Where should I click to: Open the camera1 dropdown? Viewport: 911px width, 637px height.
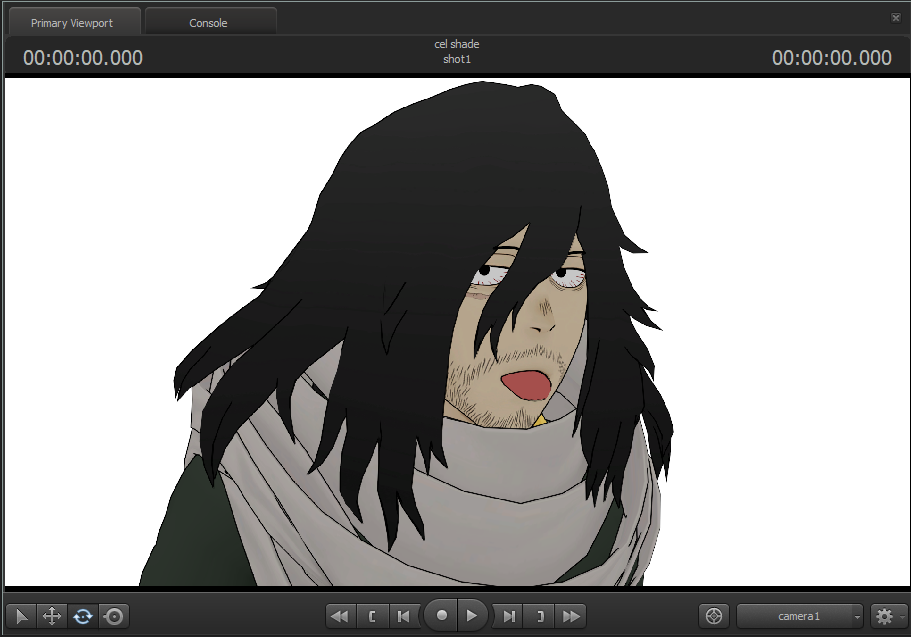coord(799,616)
